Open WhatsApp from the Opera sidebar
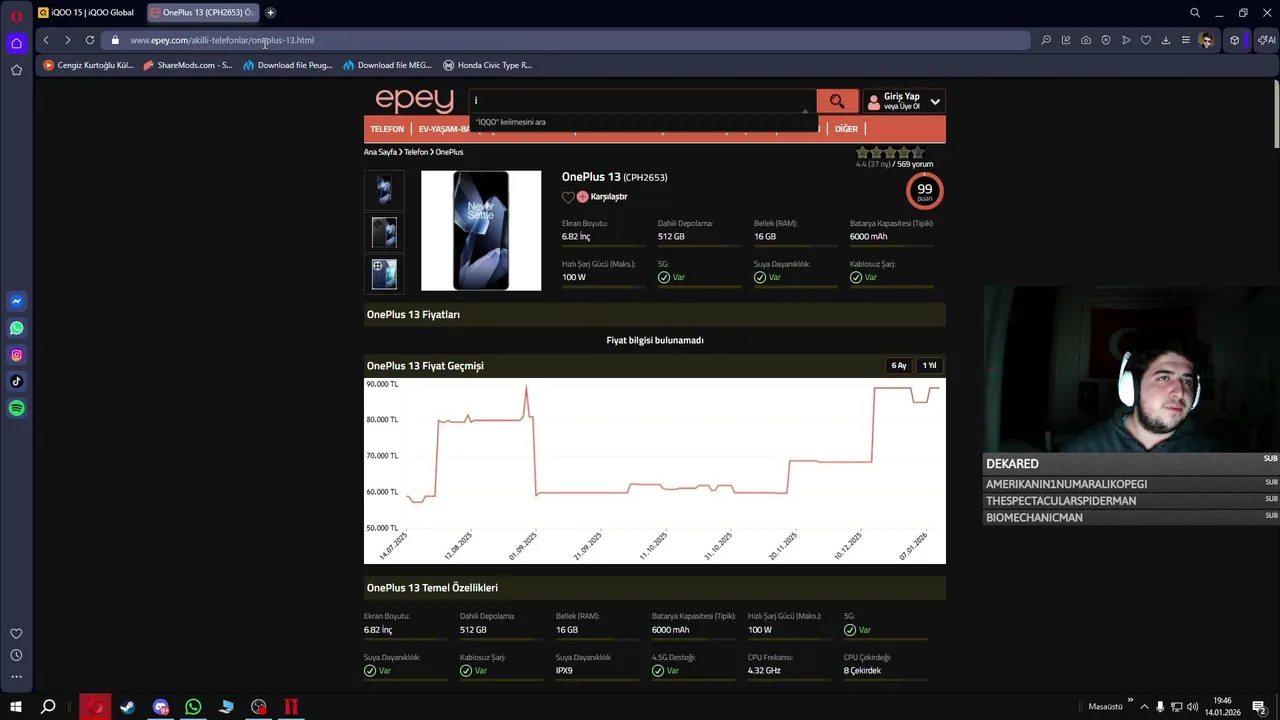The width and height of the screenshot is (1280, 720). click(x=16, y=328)
